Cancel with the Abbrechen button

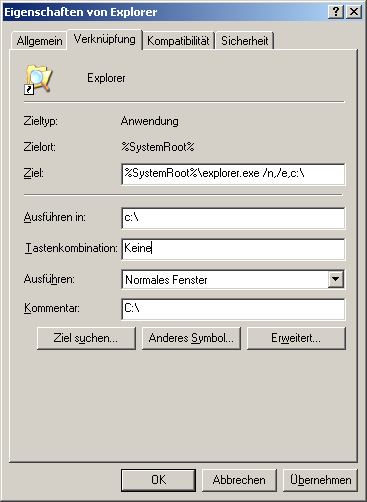coord(239,480)
